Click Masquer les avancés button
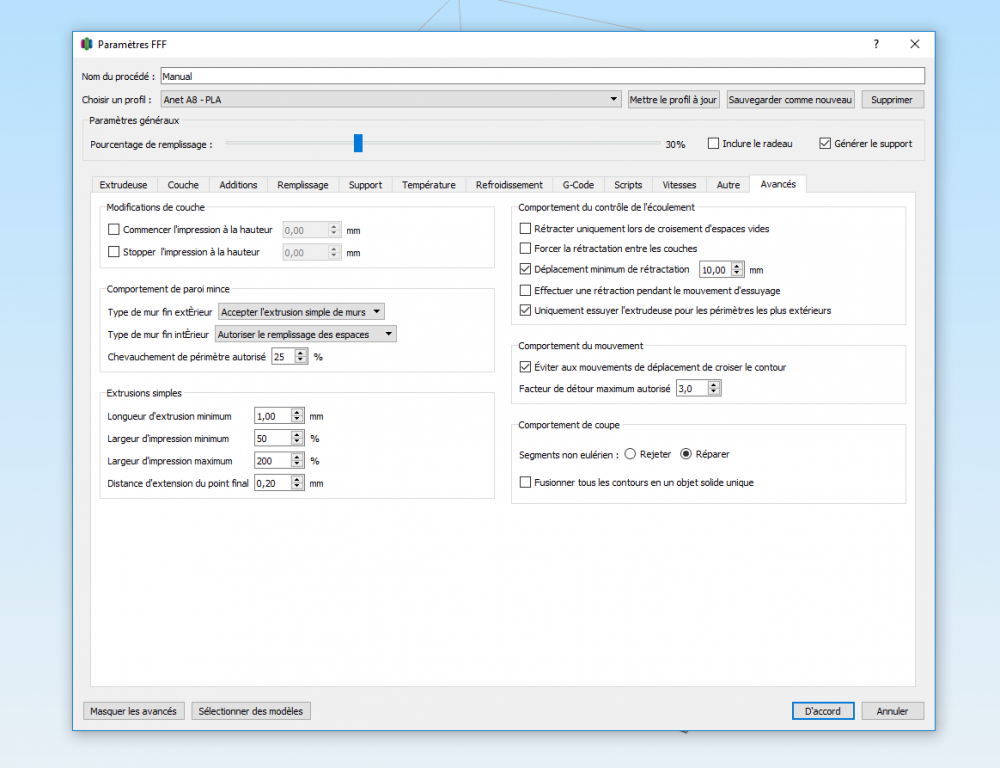Viewport: 1000px width, 768px height. [x=133, y=711]
